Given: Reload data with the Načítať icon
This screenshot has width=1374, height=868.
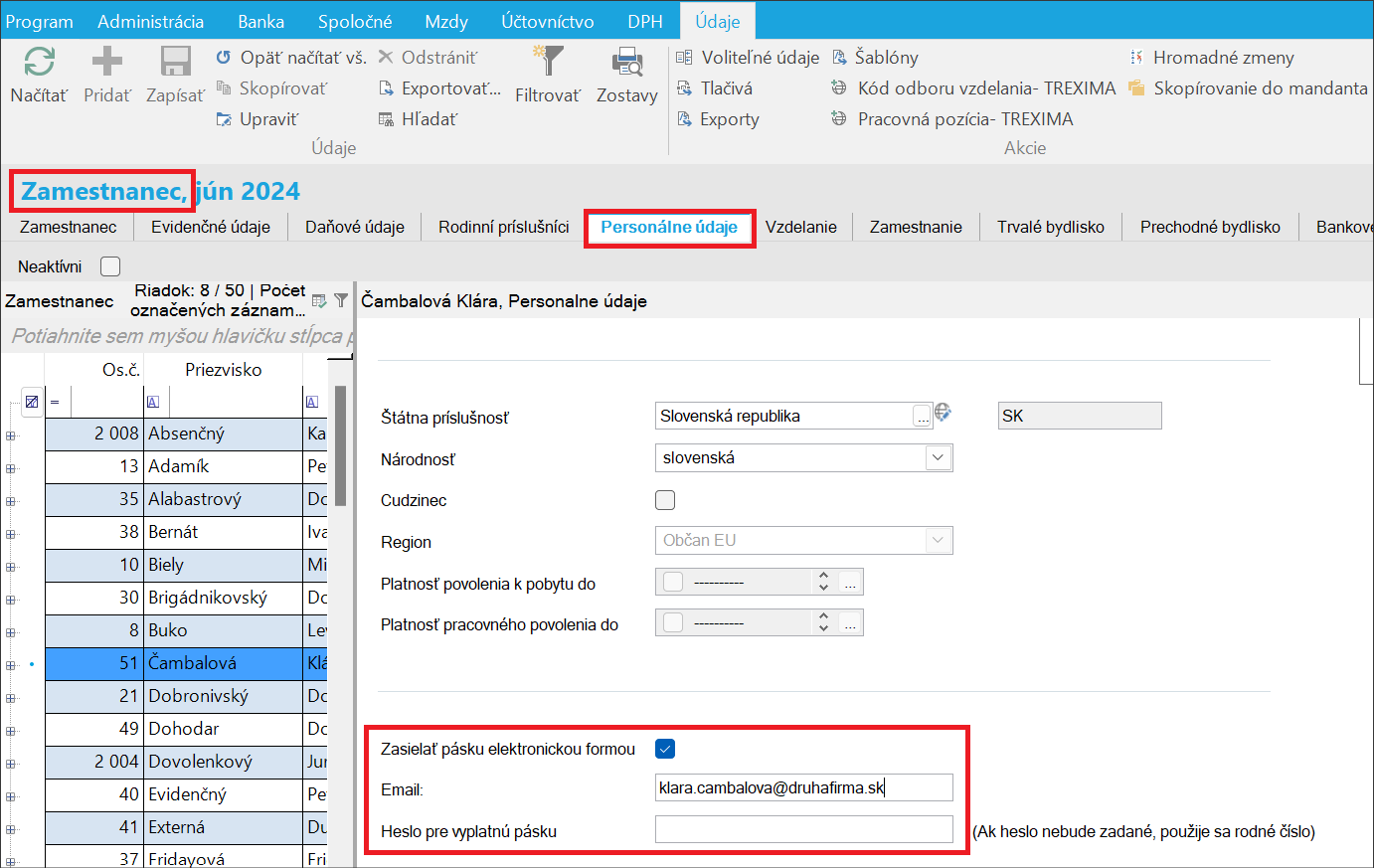Looking at the screenshot, I should click(39, 75).
